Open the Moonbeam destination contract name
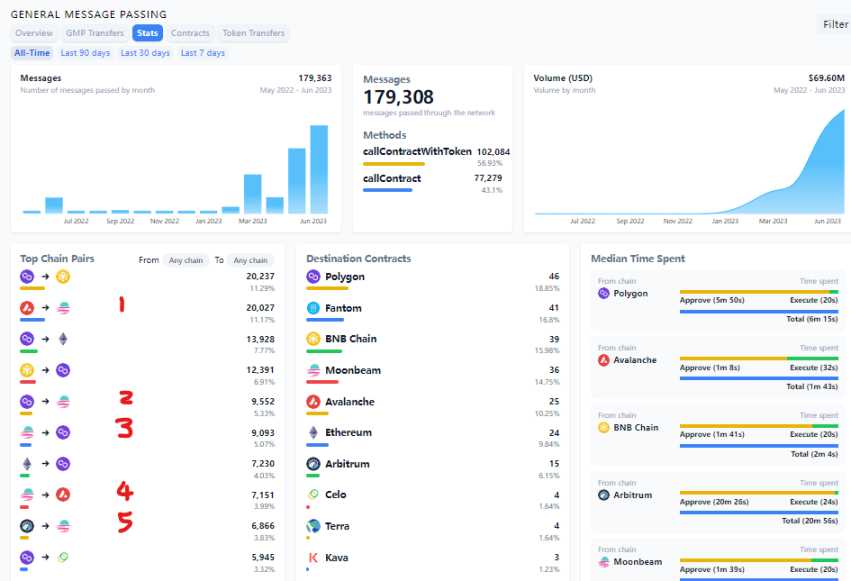This screenshot has width=851, height=581. tap(353, 370)
